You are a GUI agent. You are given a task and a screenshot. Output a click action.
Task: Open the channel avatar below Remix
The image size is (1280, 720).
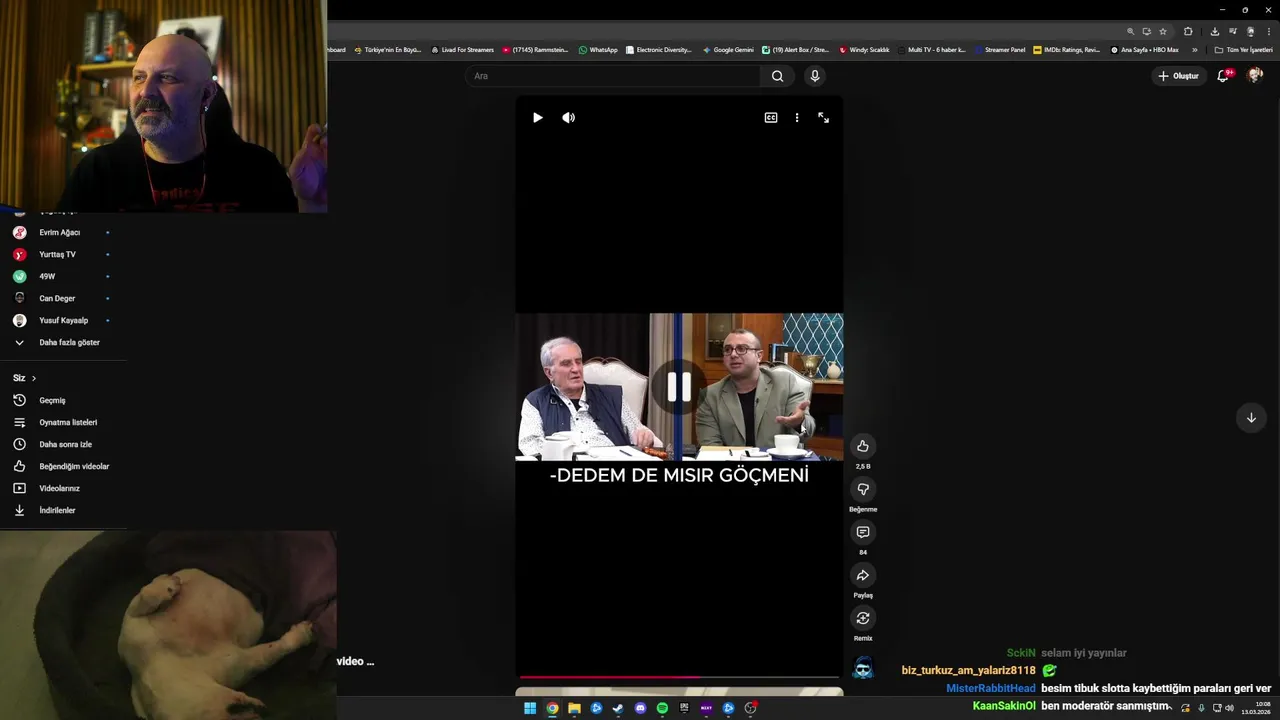pyautogui.click(x=863, y=667)
